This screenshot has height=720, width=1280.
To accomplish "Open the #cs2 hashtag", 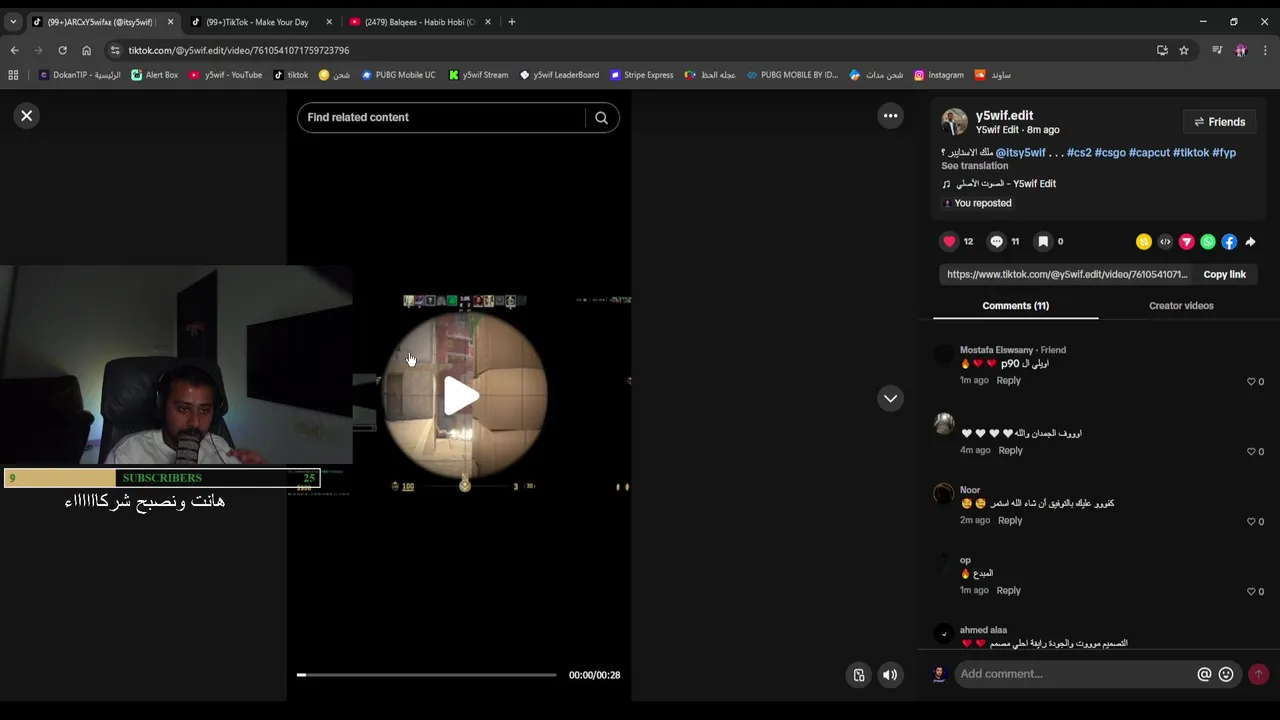I will click(1079, 153).
